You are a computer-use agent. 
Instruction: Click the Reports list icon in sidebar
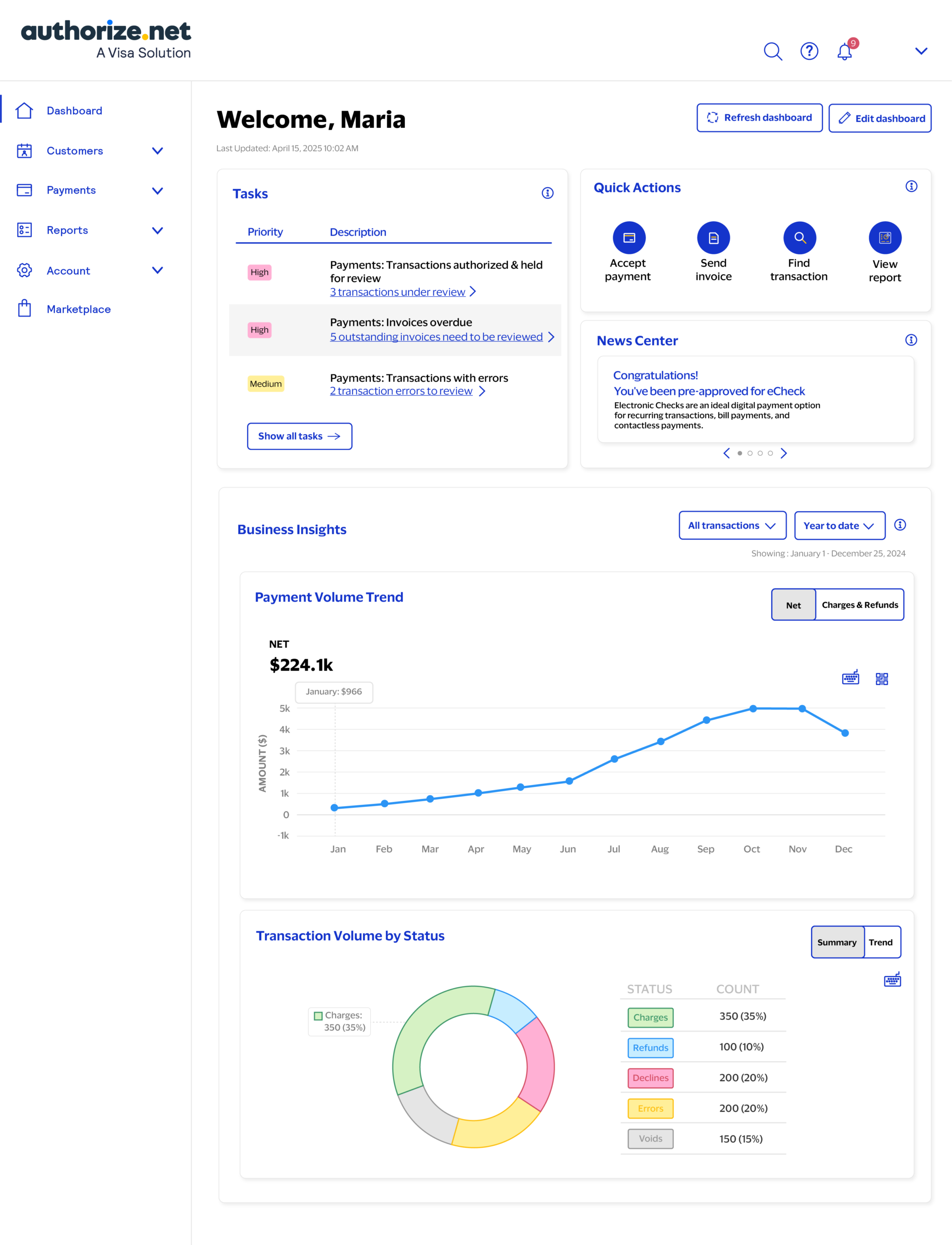point(24,230)
